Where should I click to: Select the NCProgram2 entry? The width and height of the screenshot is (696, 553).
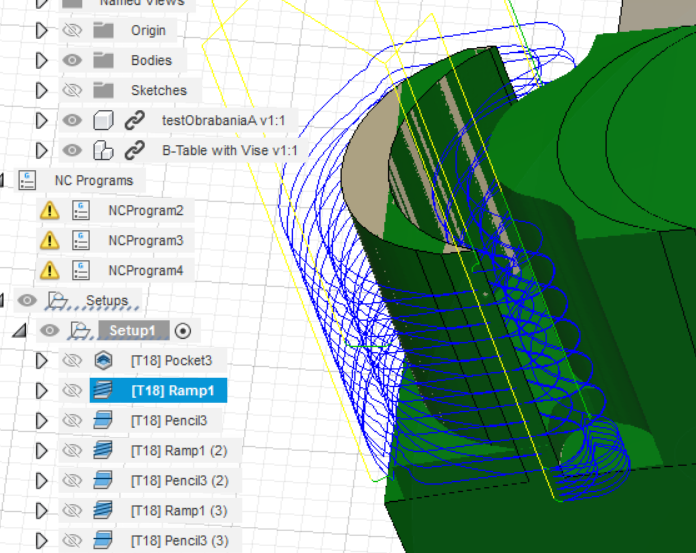146,210
